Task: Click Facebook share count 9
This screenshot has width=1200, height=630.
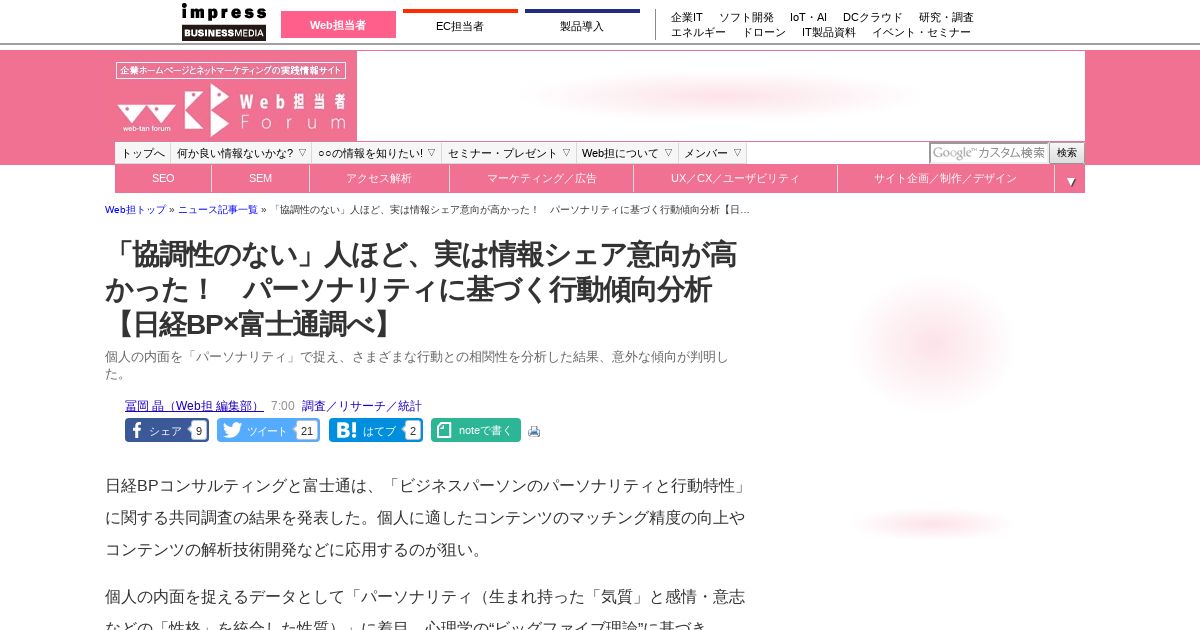Action: coord(199,431)
